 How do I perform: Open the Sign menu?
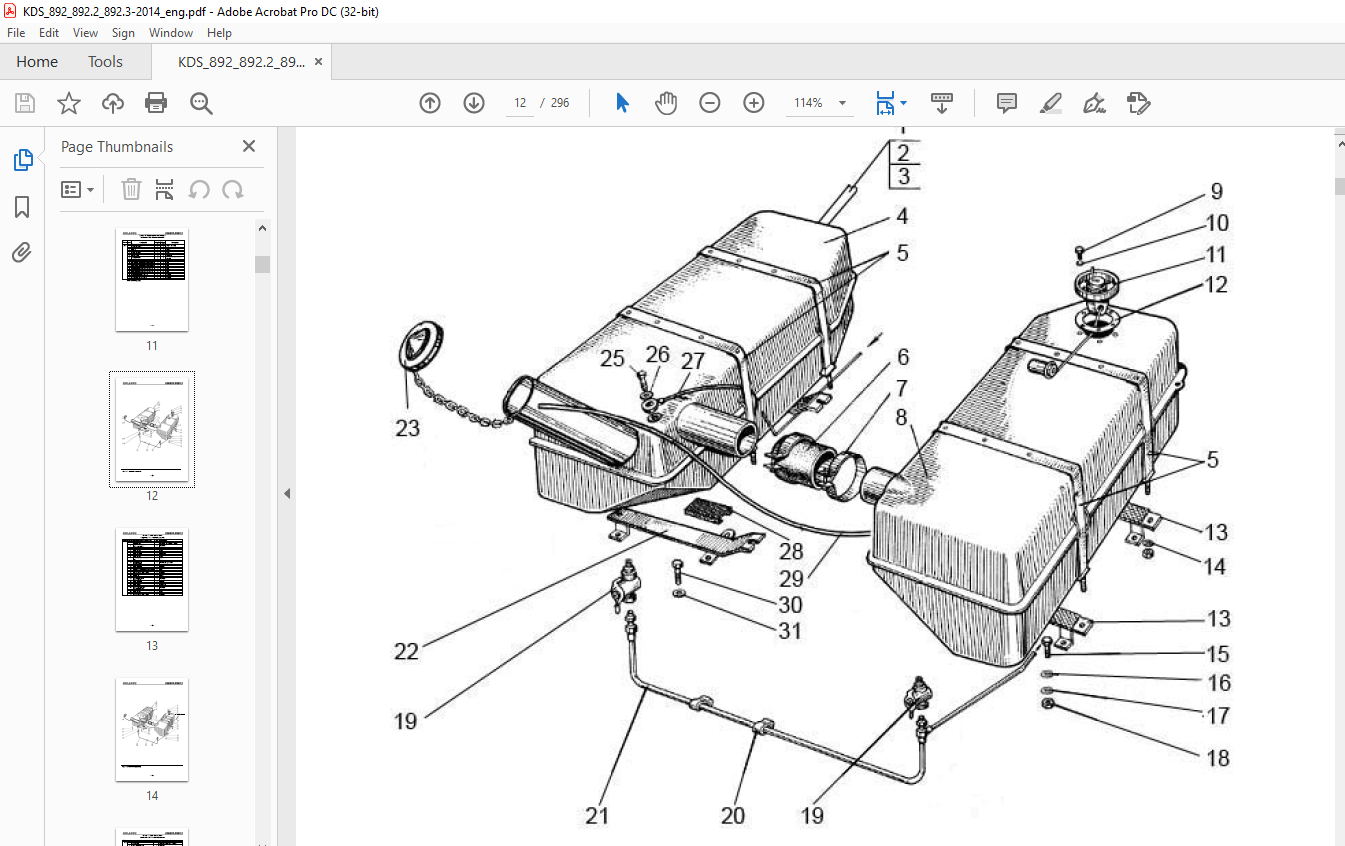pyautogui.click(x=123, y=33)
